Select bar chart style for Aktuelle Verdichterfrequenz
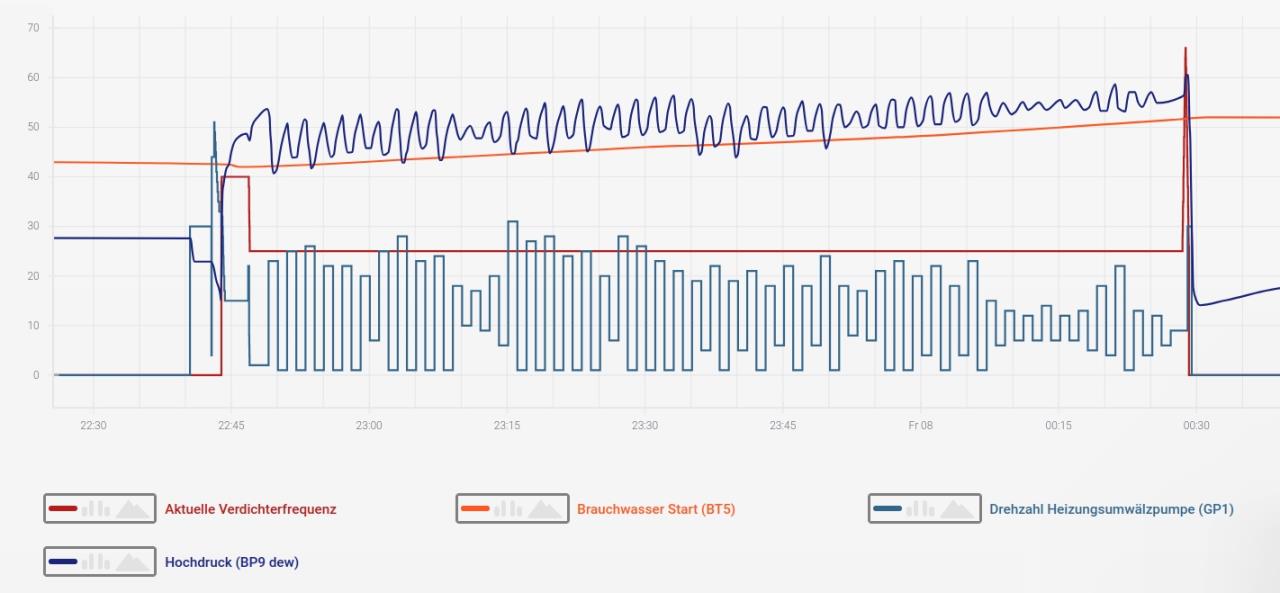Image resolution: width=1280 pixels, height=593 pixels. pos(96,509)
